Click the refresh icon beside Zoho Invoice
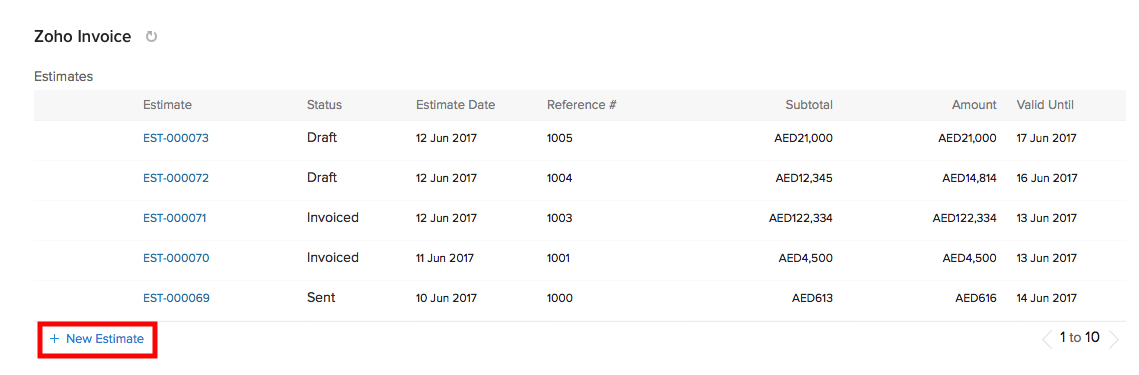1139x375 pixels. [x=151, y=36]
